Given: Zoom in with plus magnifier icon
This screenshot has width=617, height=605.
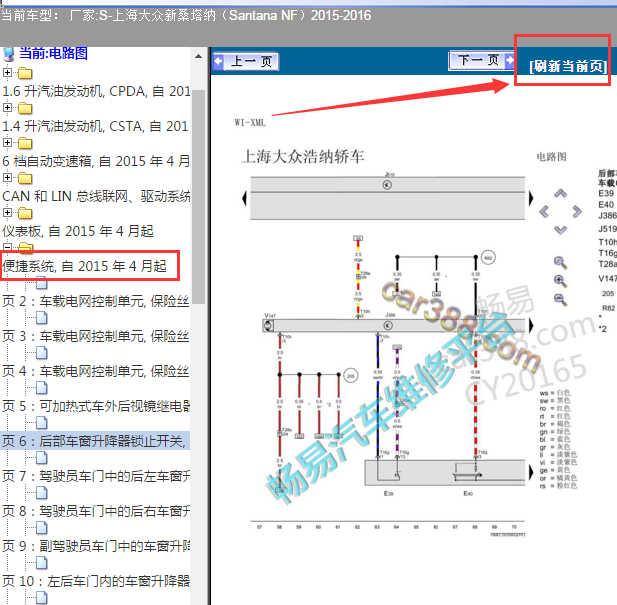Looking at the screenshot, I should click(x=560, y=281).
